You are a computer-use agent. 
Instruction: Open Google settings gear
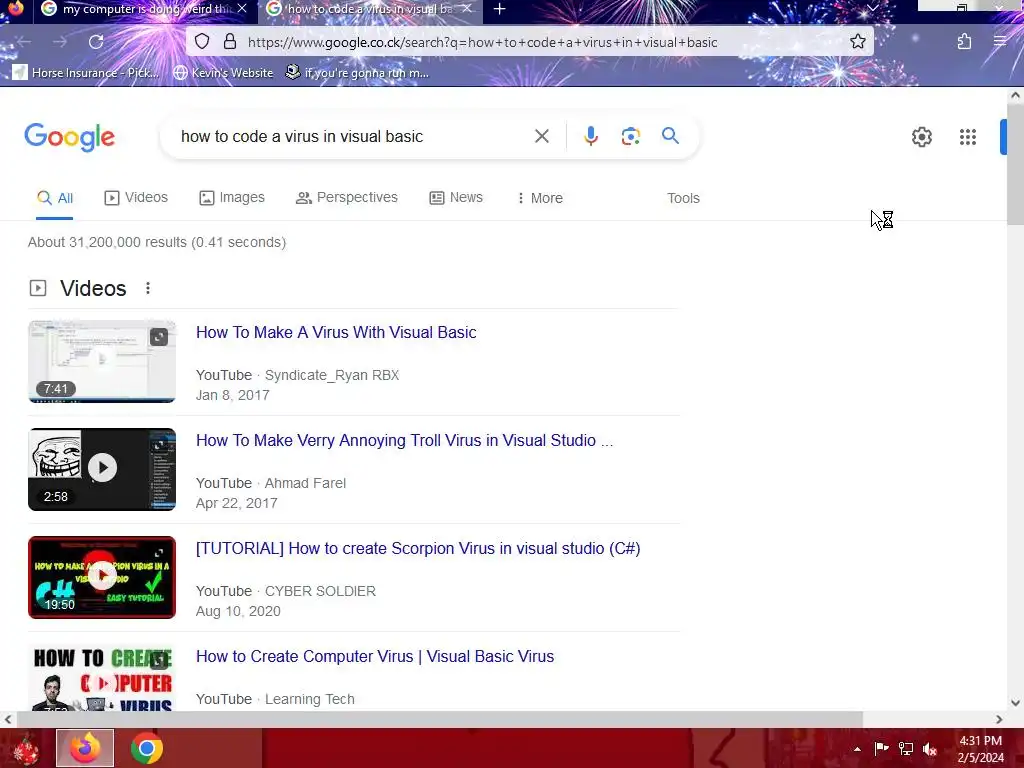coord(921,137)
